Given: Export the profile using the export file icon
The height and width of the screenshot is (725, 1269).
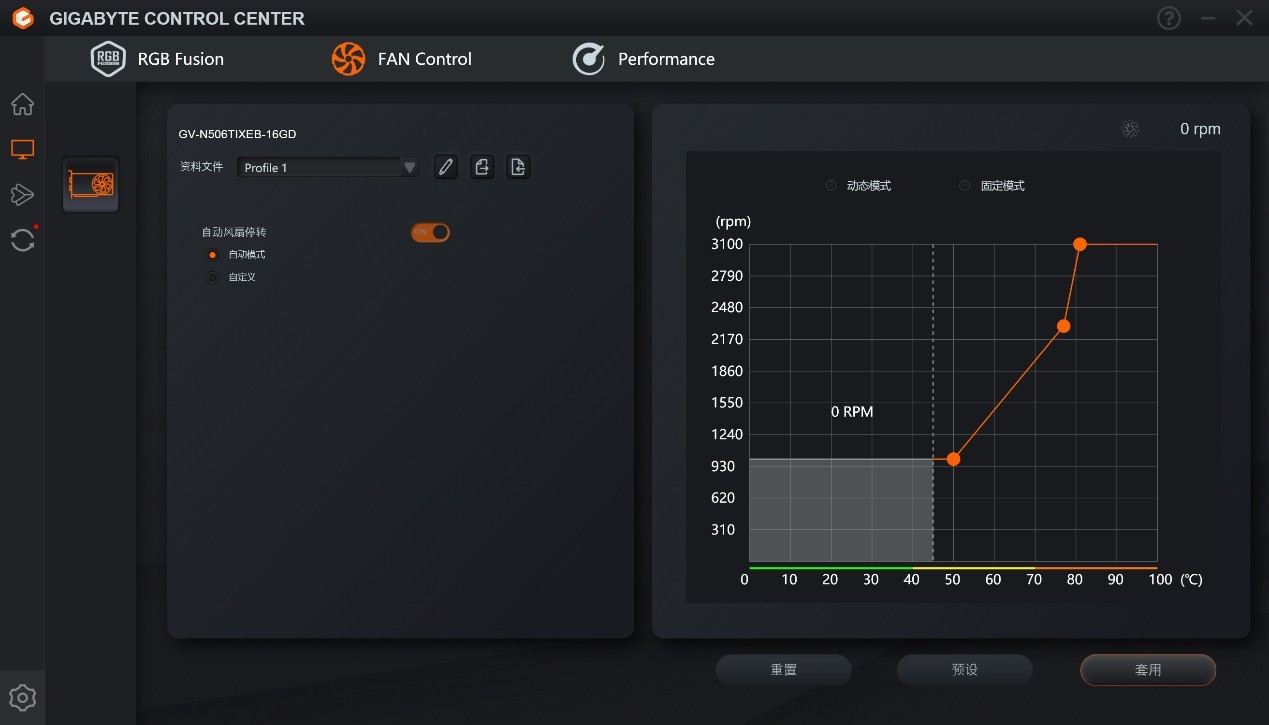Looking at the screenshot, I should tap(482, 166).
